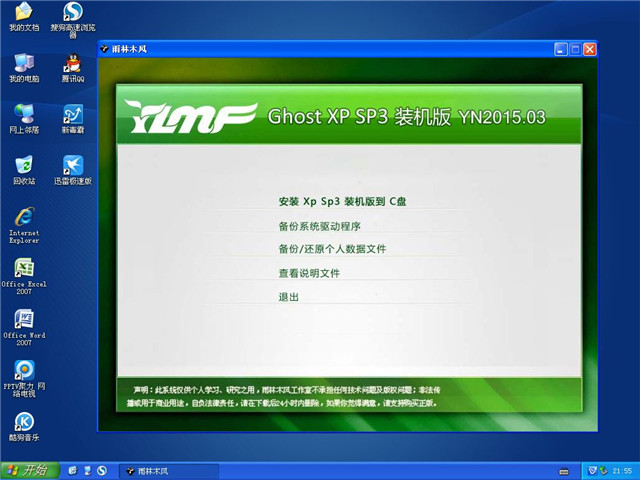Open 我的文档 desktop icon
This screenshot has width=640, height=480.
point(23,13)
